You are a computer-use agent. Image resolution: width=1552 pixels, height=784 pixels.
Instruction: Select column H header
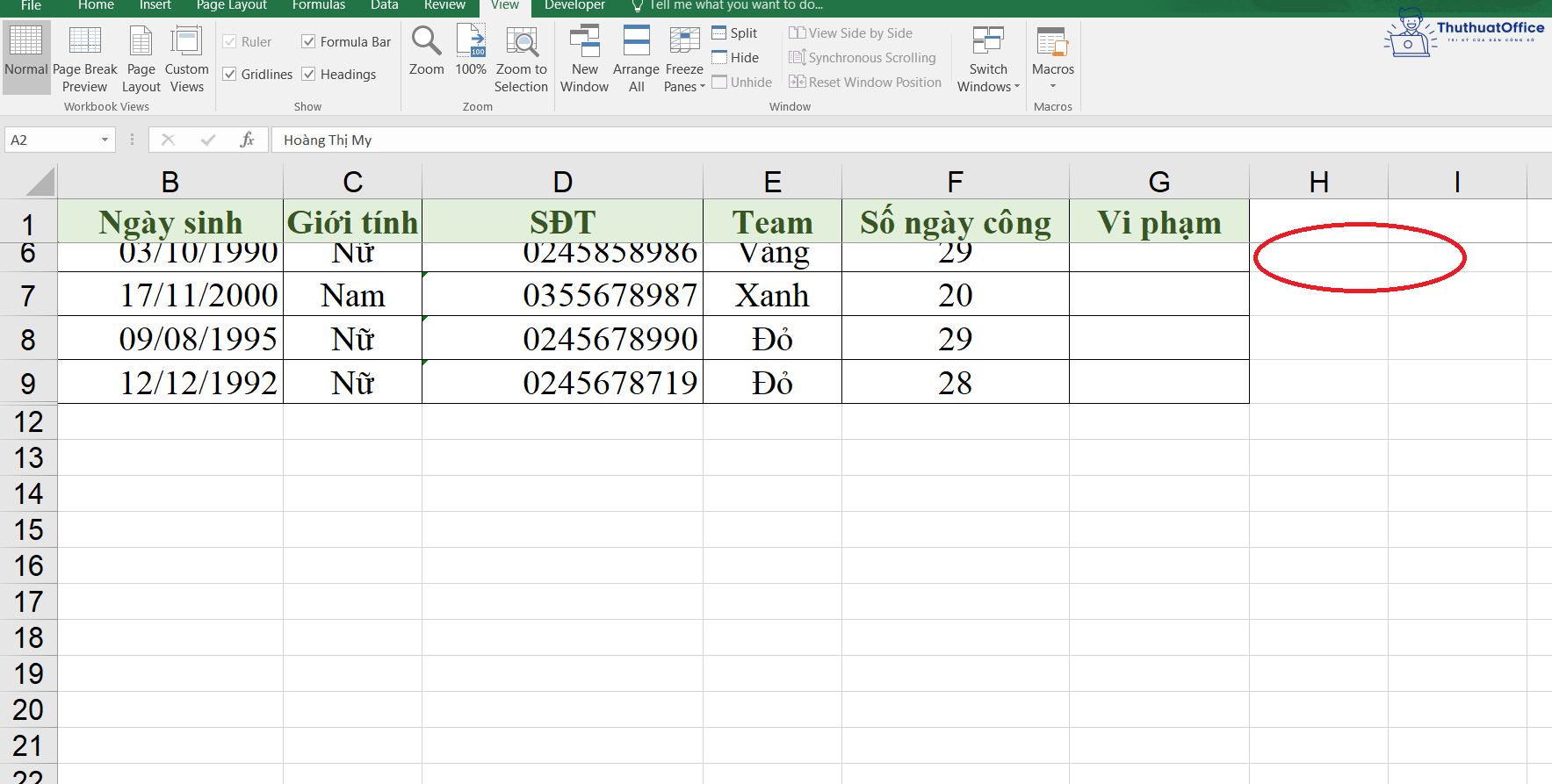[1318, 182]
